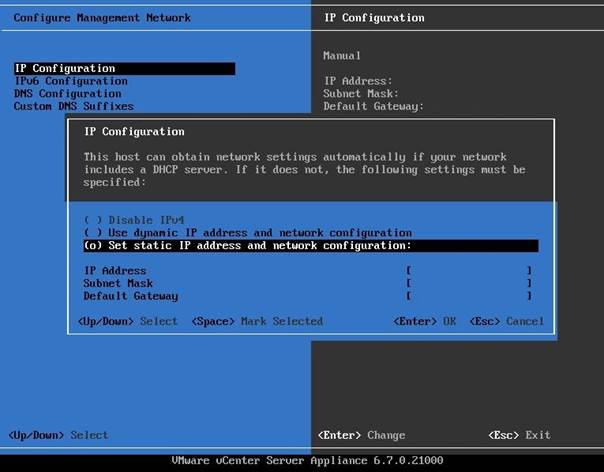The image size is (604, 472).
Task: Click the dialog's <Up/Down> Select hint
Action: [128, 321]
